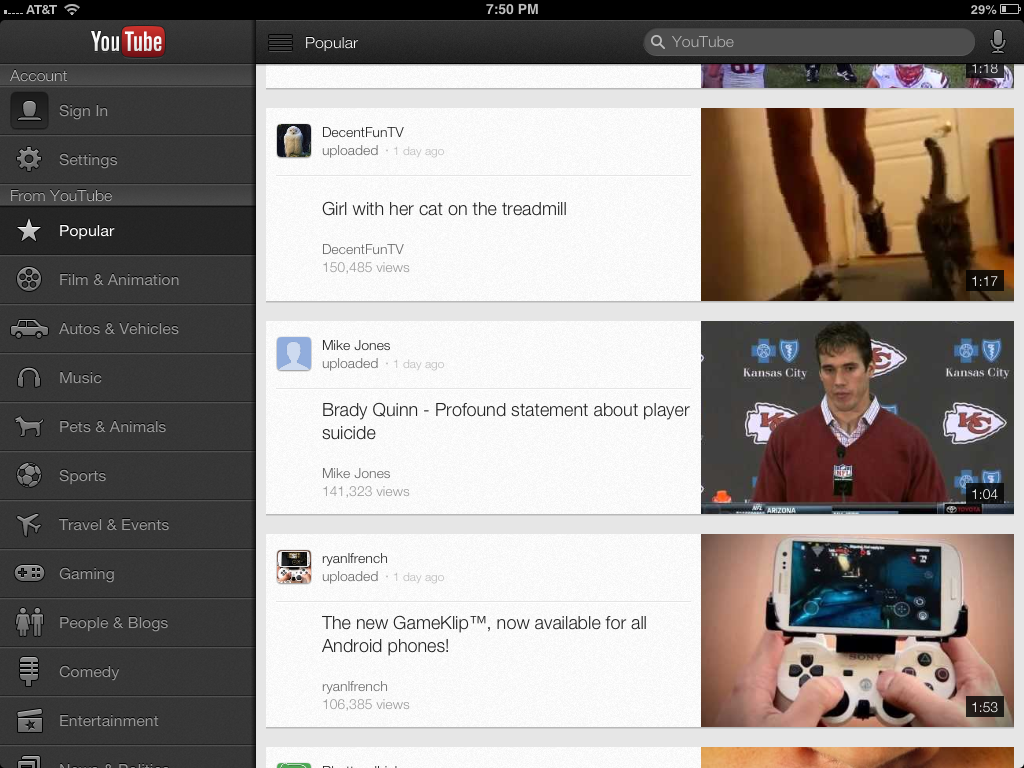Open the Comedy category
This screenshot has height=768, width=1024.
pyautogui.click(x=127, y=671)
